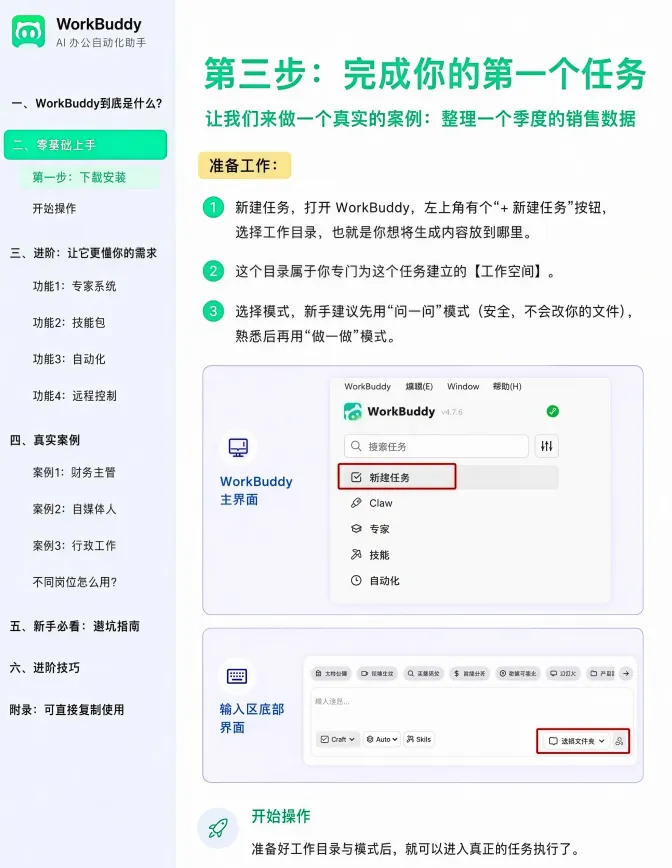Open 功能1:专家系统 in the outline
This screenshot has height=868, width=672.
[x=75, y=286]
